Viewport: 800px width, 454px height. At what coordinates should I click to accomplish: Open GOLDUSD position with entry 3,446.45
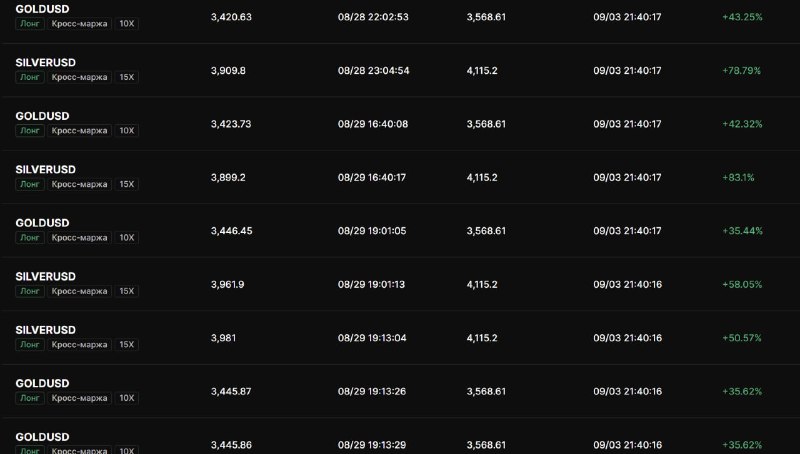pyautogui.click(x=400, y=231)
